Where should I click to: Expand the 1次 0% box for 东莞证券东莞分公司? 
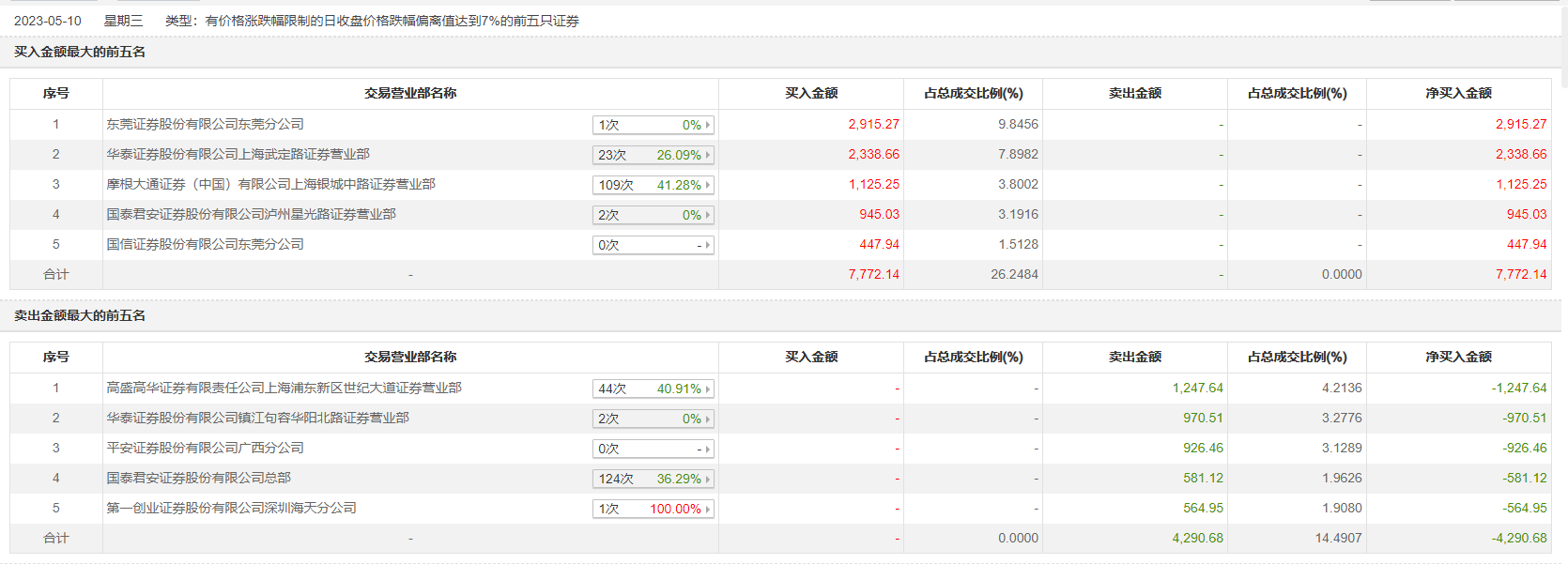tap(653, 125)
